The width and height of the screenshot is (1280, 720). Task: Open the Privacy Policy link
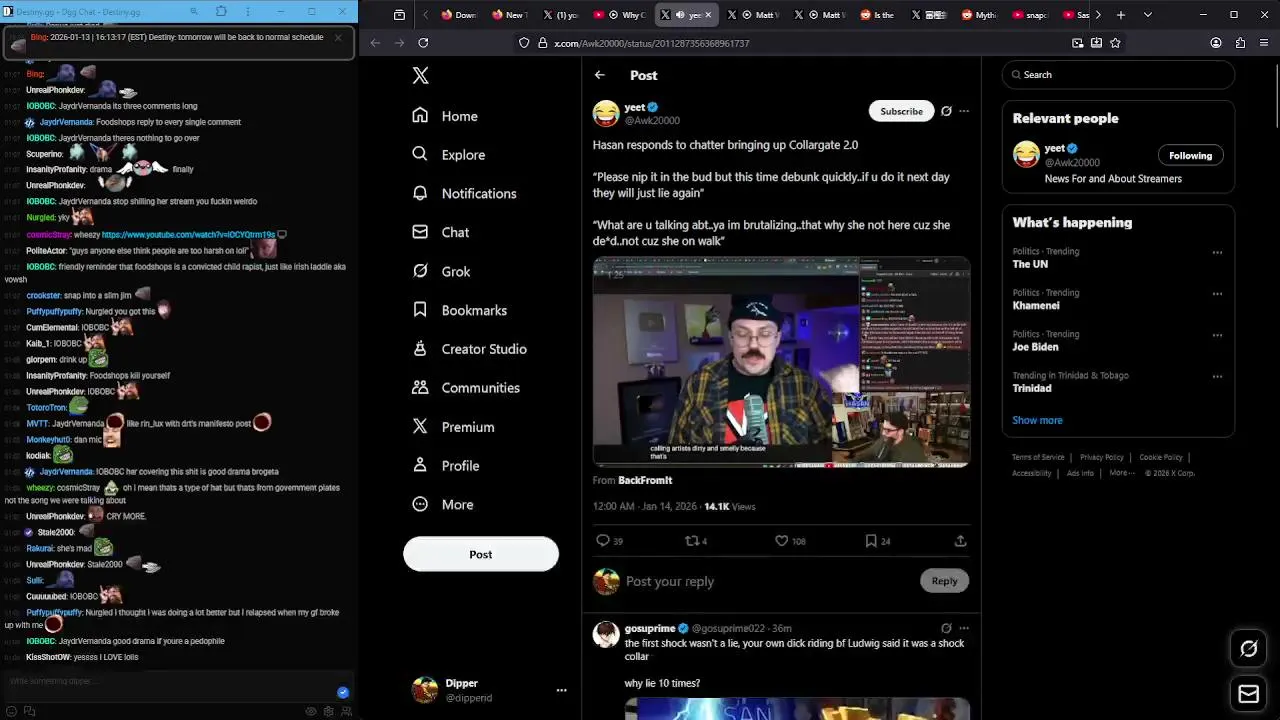(x=1102, y=457)
